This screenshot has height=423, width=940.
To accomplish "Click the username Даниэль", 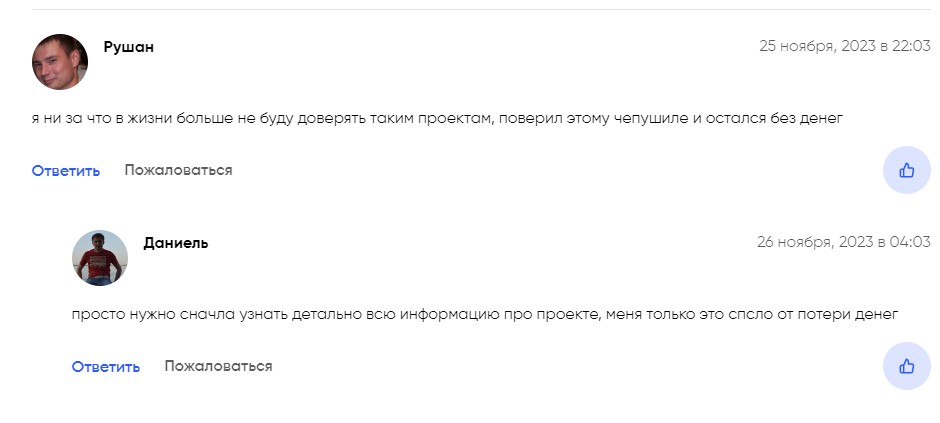I will pos(176,243).
